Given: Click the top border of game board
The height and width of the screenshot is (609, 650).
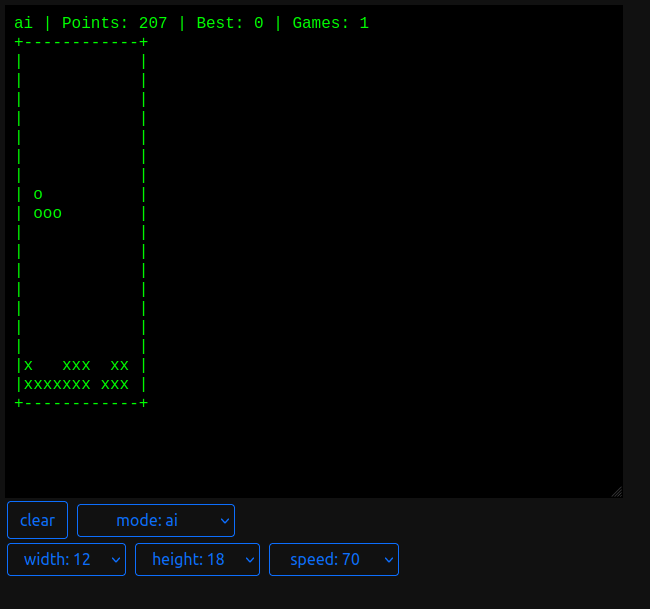Looking at the screenshot, I should click(x=82, y=42).
